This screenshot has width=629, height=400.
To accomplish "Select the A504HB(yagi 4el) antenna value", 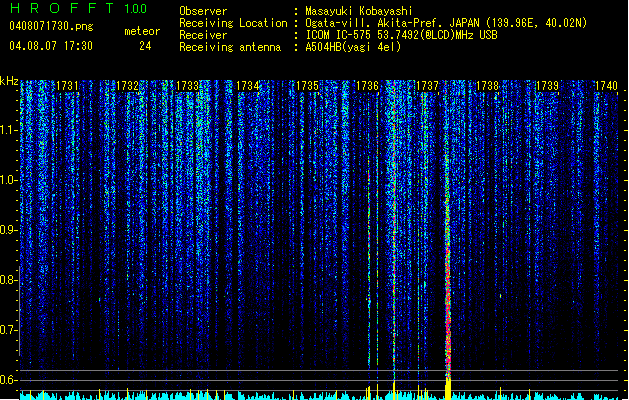I will 353,47.
